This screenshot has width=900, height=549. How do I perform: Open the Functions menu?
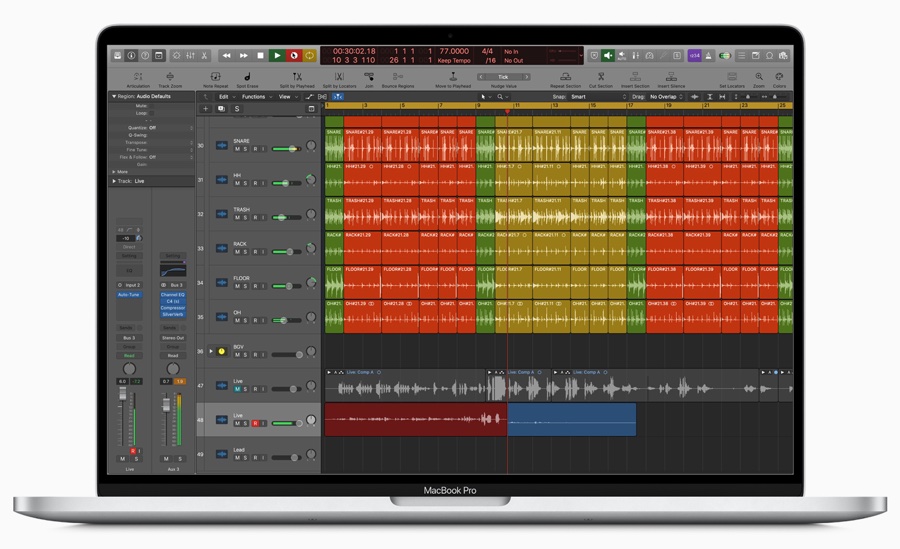point(254,97)
